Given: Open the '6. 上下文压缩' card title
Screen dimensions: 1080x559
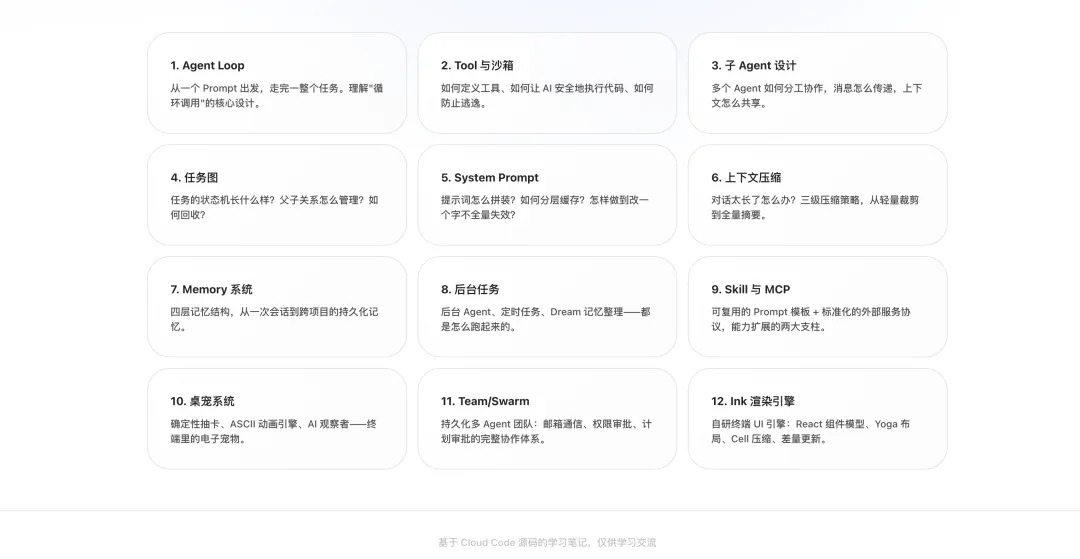Looking at the screenshot, I should pos(746,178).
